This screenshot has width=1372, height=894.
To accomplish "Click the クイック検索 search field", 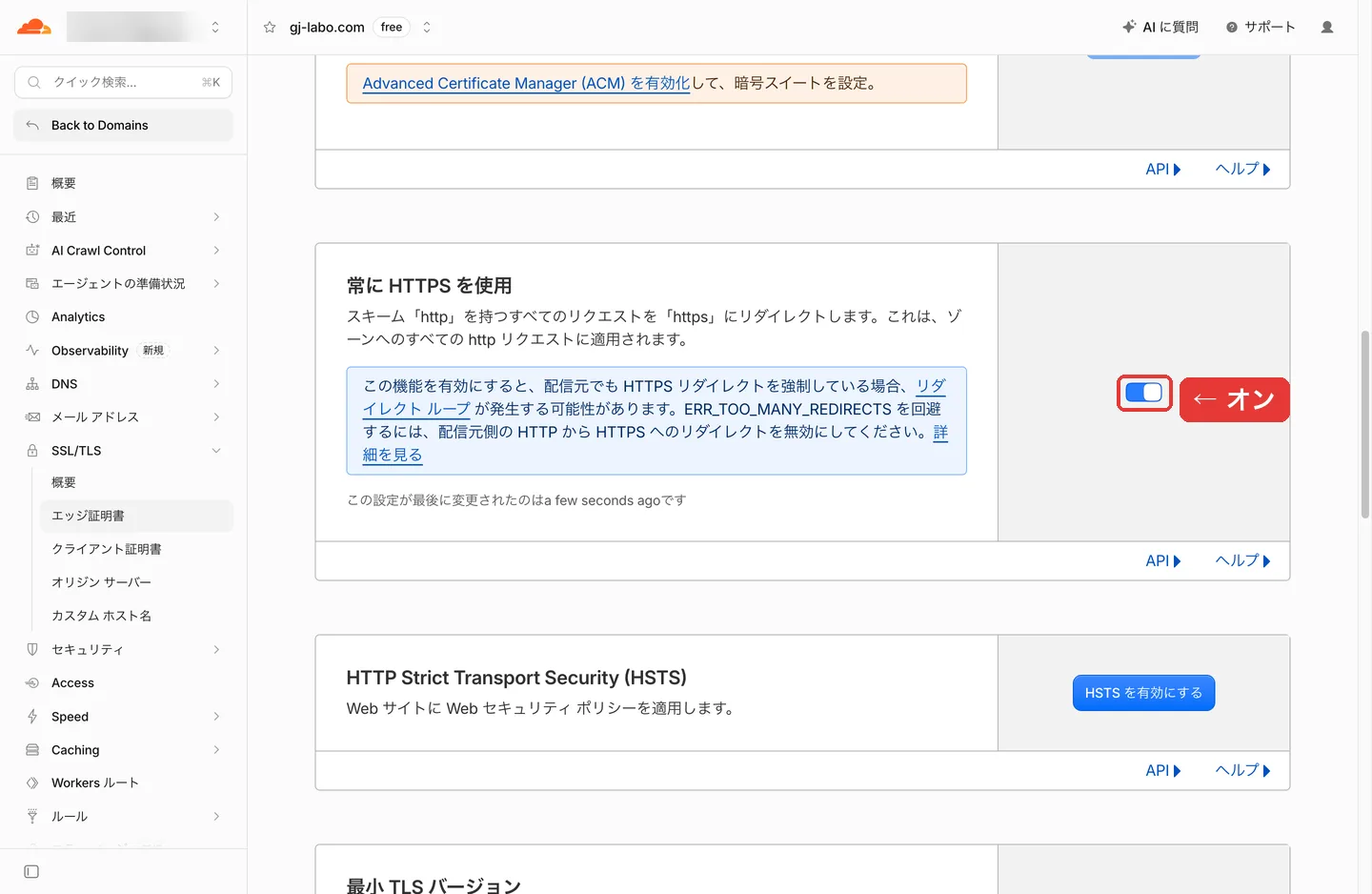I will (x=123, y=82).
